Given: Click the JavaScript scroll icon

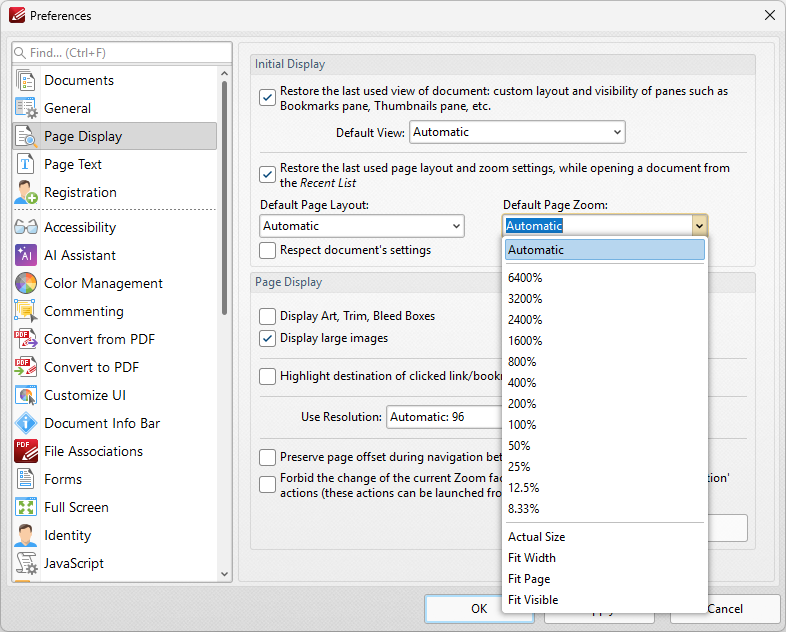Looking at the screenshot, I should pos(26,563).
